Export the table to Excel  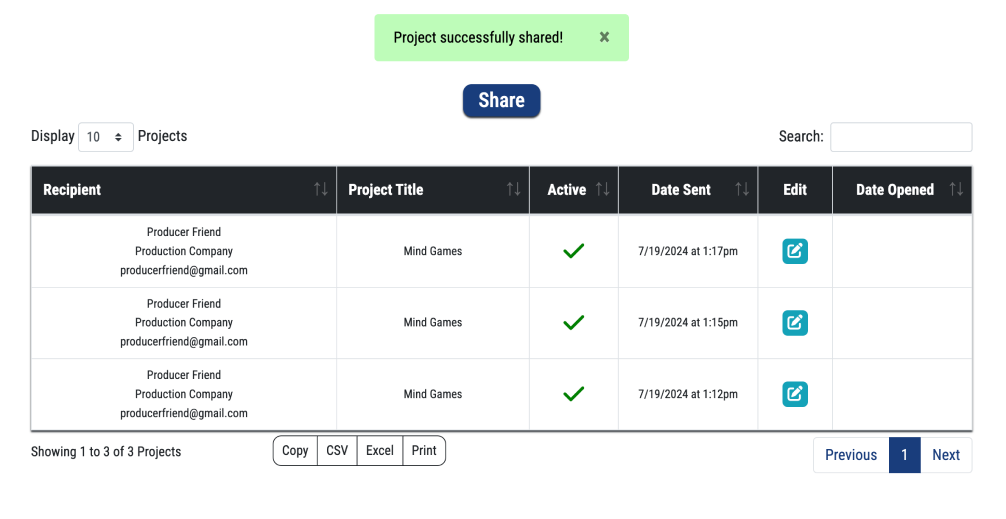380,451
